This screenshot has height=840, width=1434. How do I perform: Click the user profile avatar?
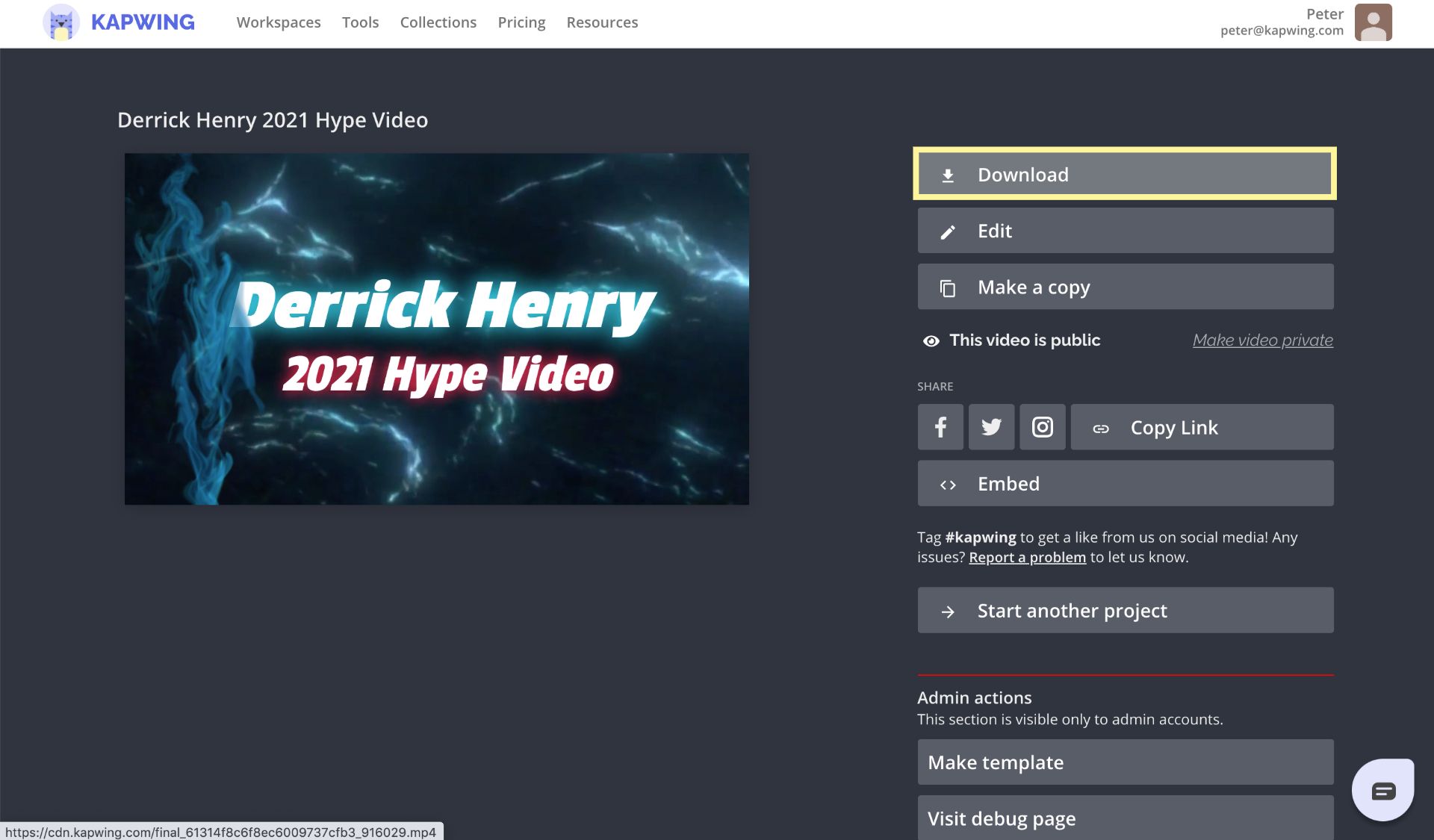click(1373, 22)
